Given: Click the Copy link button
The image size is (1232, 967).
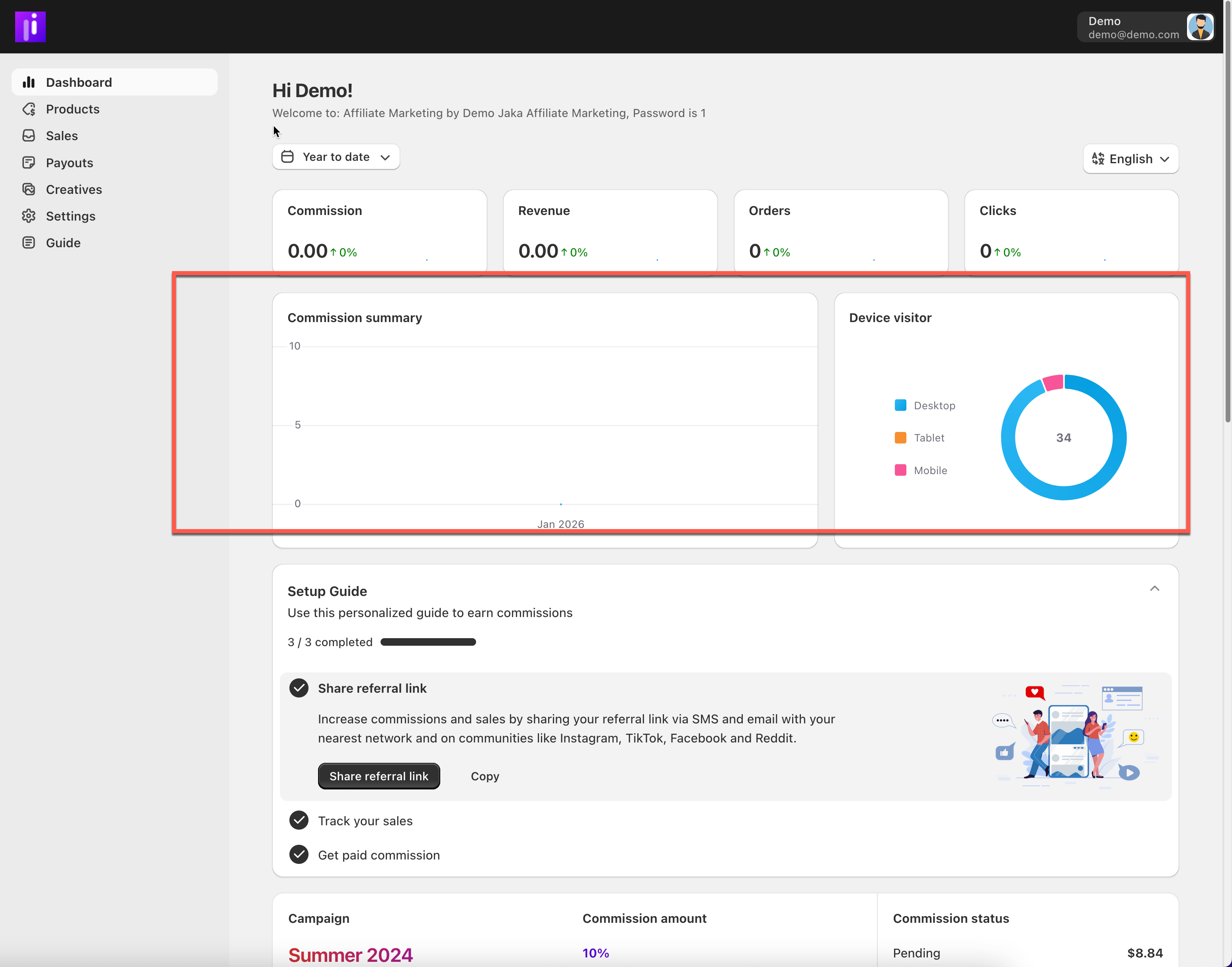Looking at the screenshot, I should click(485, 776).
